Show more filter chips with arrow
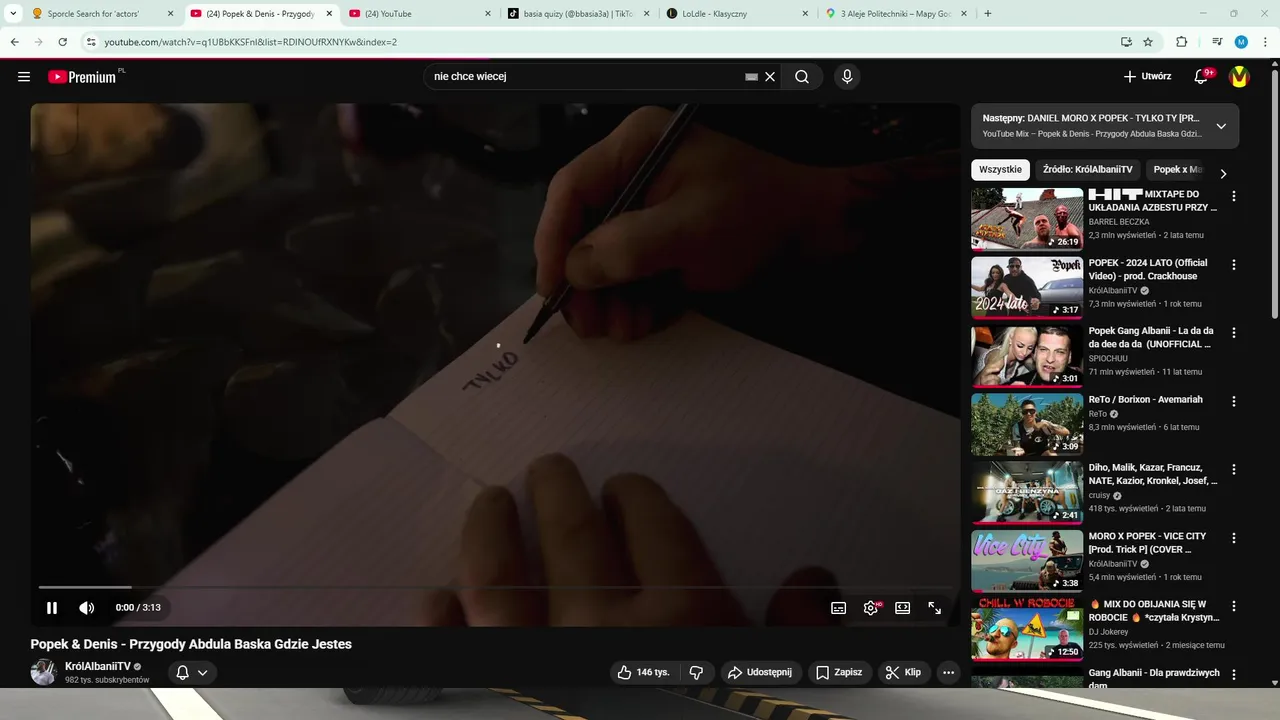The width and height of the screenshot is (1280, 720). coord(1223,172)
